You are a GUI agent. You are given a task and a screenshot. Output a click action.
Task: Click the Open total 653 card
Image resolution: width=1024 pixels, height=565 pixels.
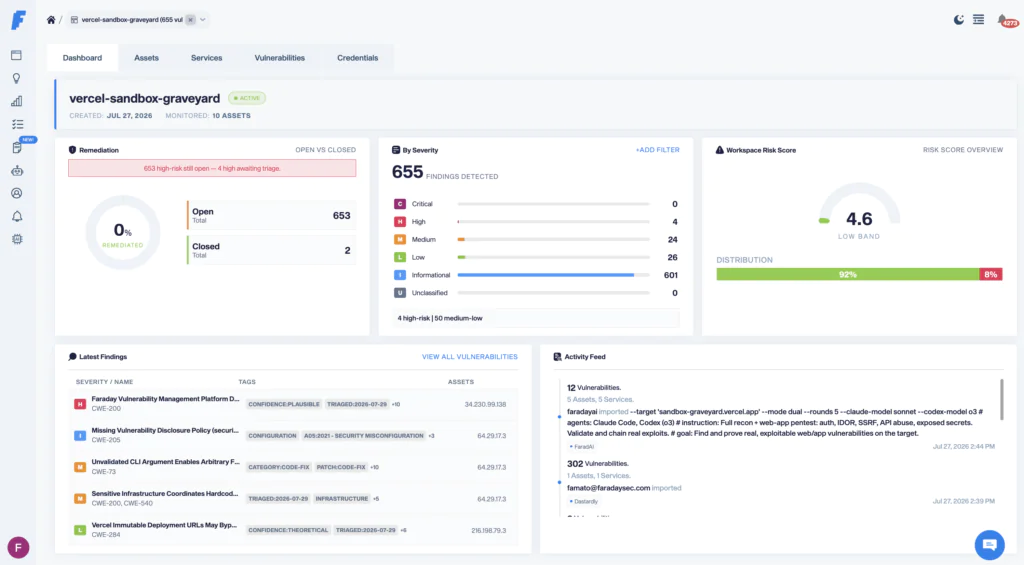click(x=271, y=216)
